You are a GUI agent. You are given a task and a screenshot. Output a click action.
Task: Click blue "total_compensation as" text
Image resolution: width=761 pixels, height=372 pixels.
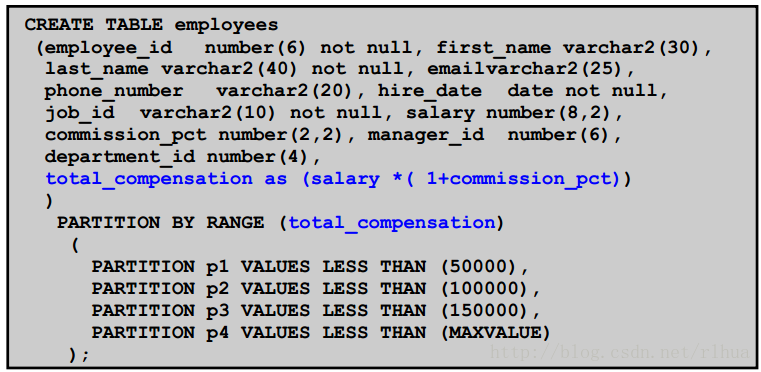pyautogui.click(x=166, y=179)
